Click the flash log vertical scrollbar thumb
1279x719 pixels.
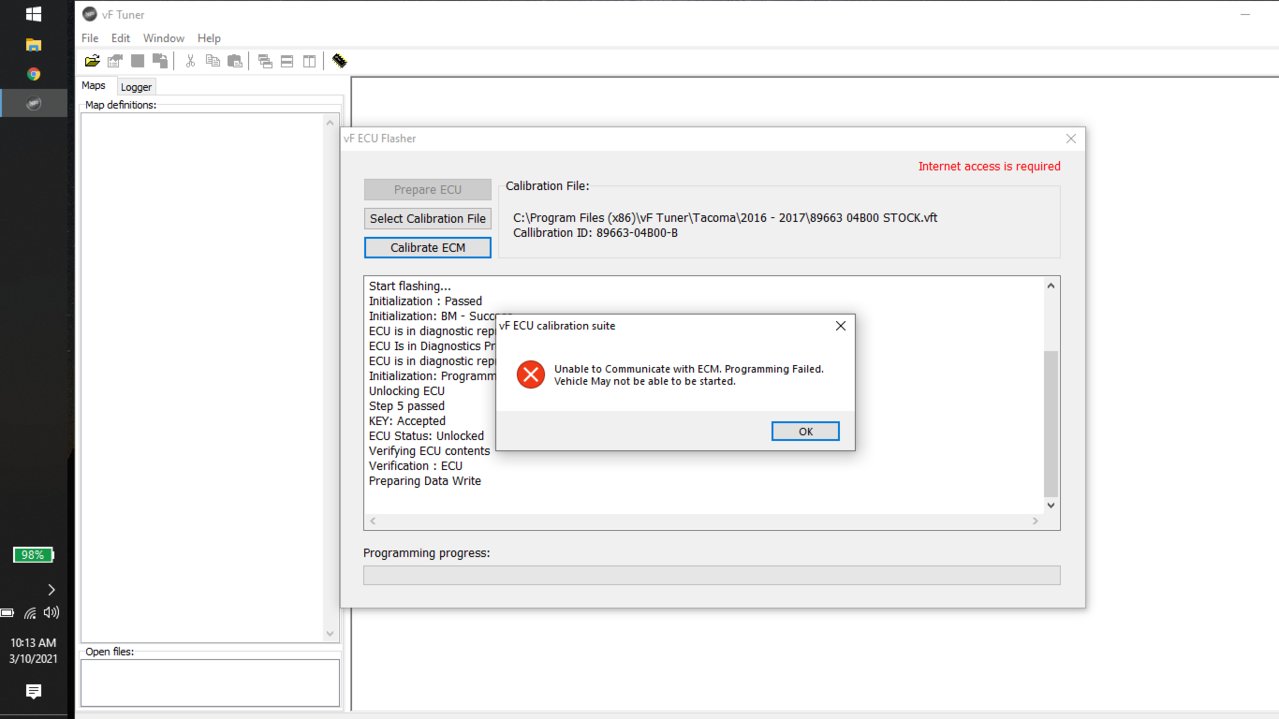click(x=1050, y=423)
